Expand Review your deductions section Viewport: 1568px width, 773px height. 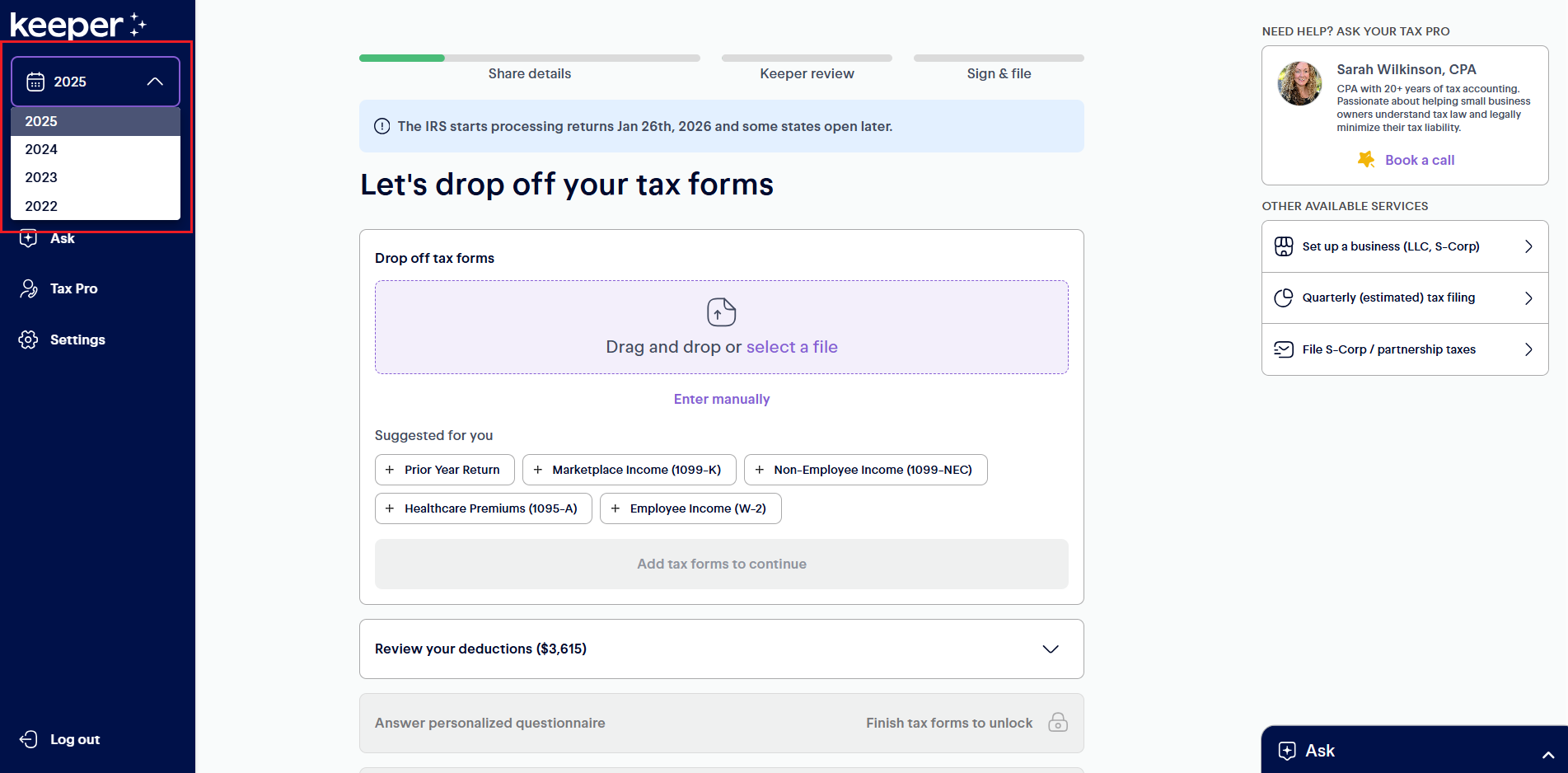[x=1050, y=649]
